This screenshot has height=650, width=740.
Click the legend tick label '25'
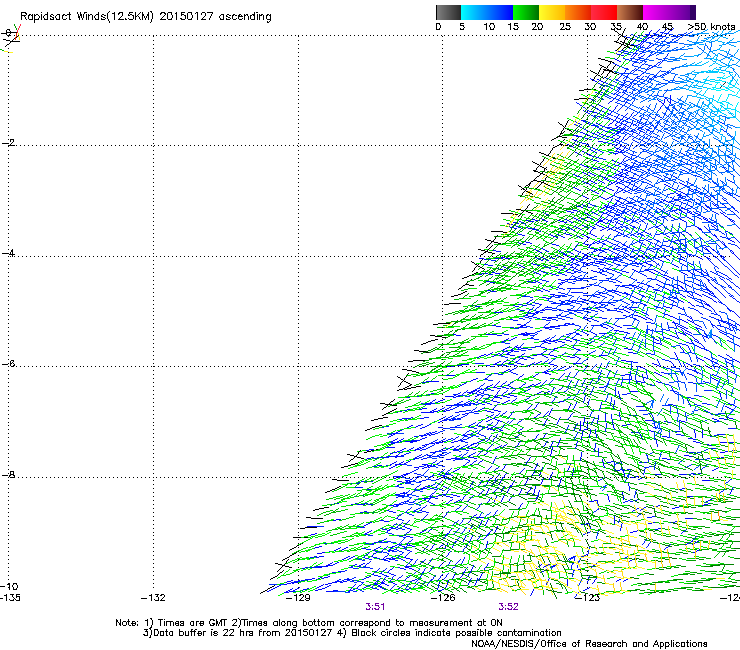click(x=565, y=27)
